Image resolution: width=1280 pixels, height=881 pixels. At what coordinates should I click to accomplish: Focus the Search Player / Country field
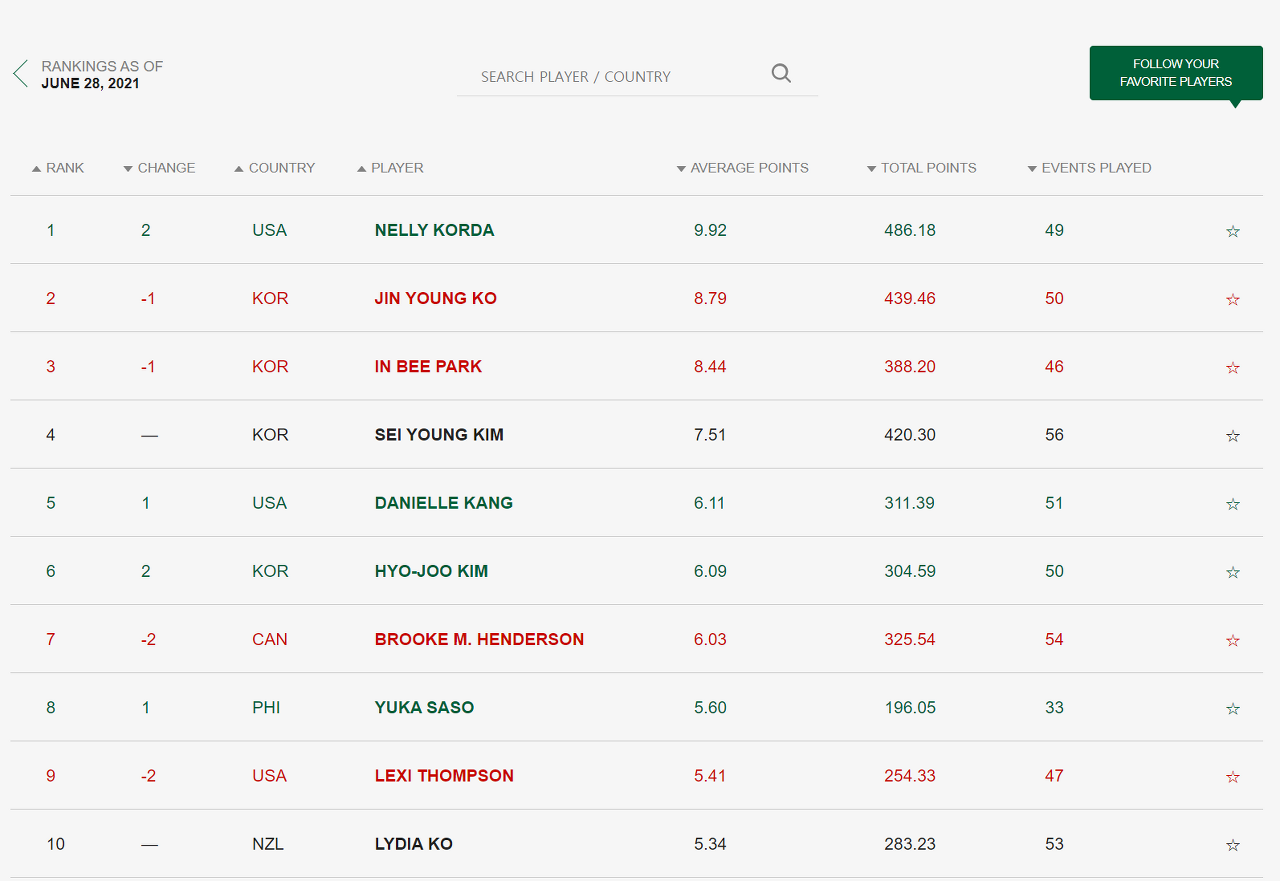610,77
